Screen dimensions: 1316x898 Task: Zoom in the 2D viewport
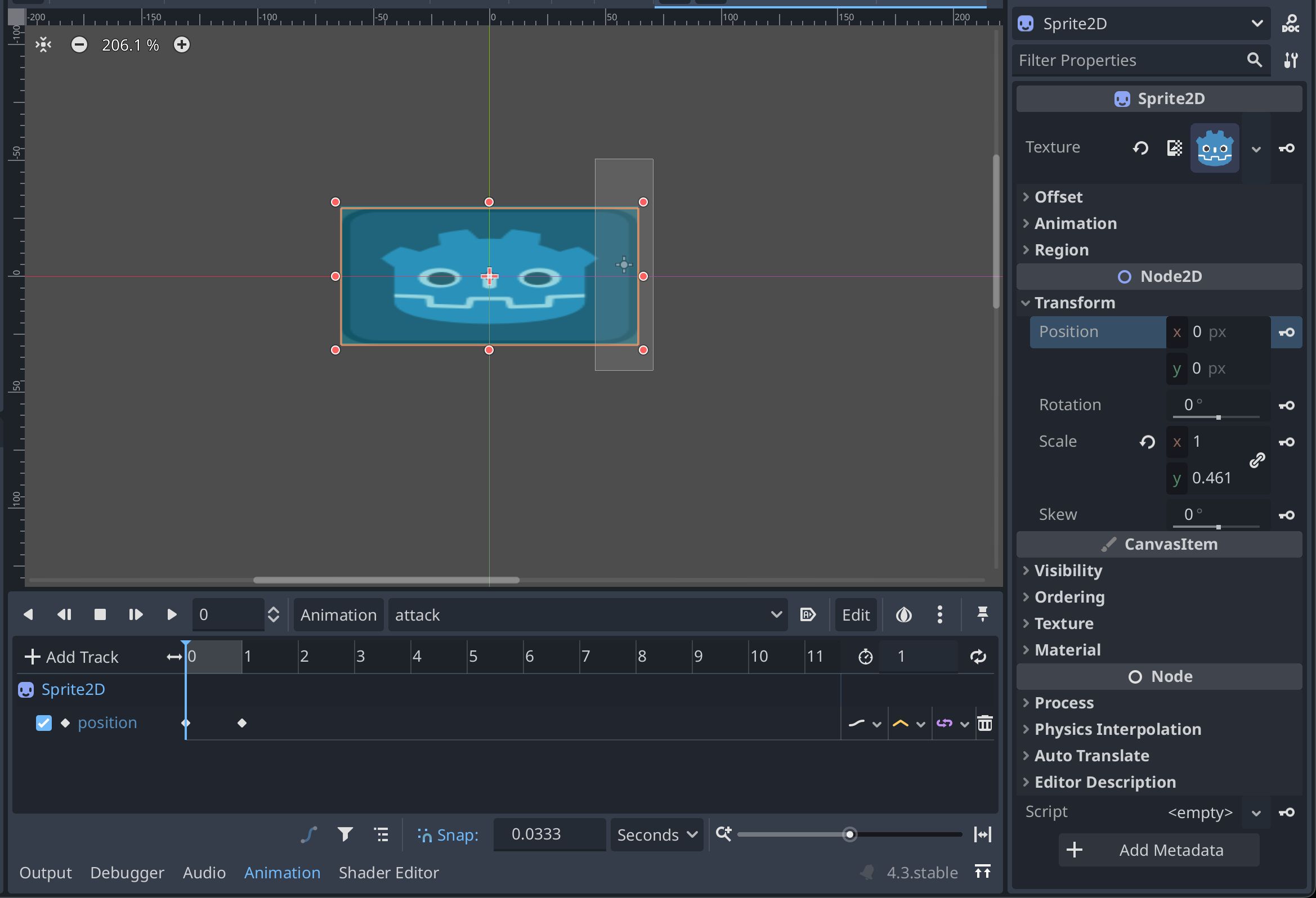(181, 44)
